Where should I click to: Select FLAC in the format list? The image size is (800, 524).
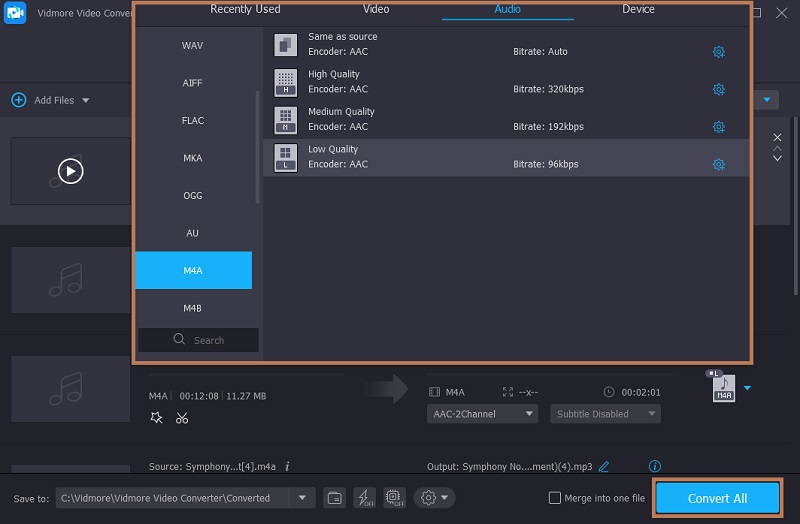pyautogui.click(x=193, y=121)
